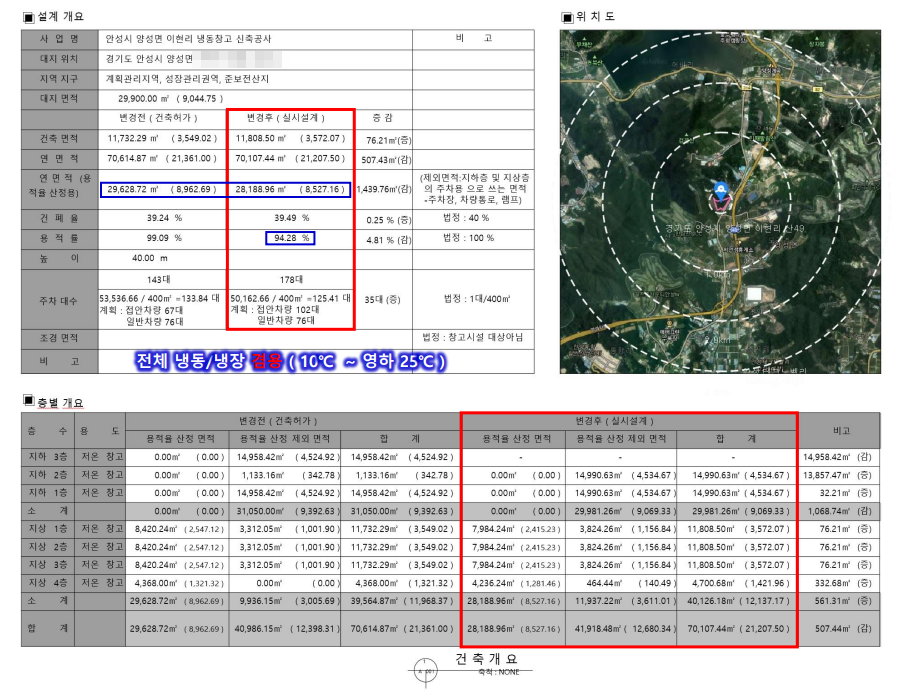The image size is (922, 697).
Task: Click the 사 업 명 row label
Action: tap(59, 39)
